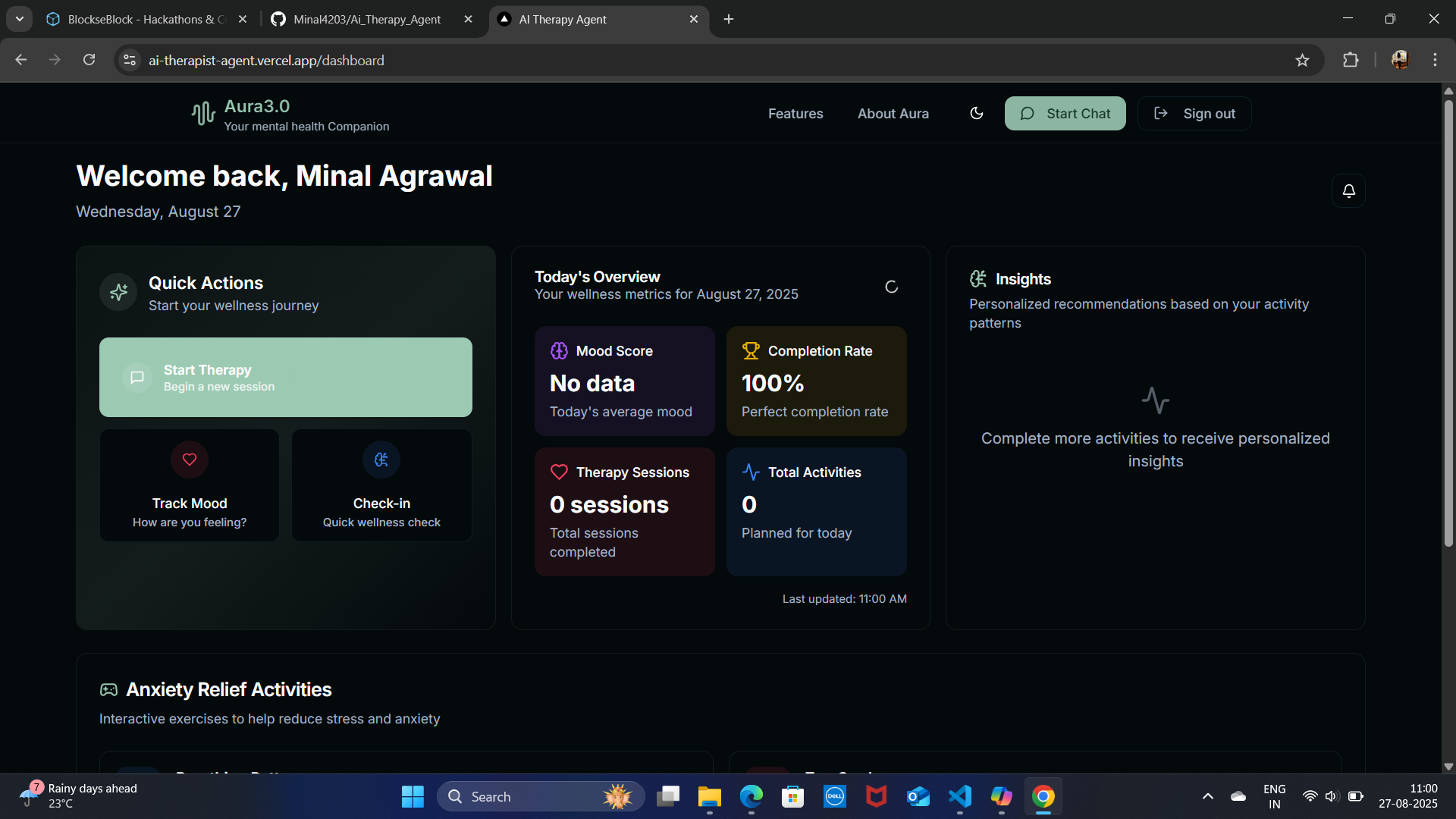1456x819 pixels.
Task: Start Therapy to begin a new session
Action: pos(286,377)
